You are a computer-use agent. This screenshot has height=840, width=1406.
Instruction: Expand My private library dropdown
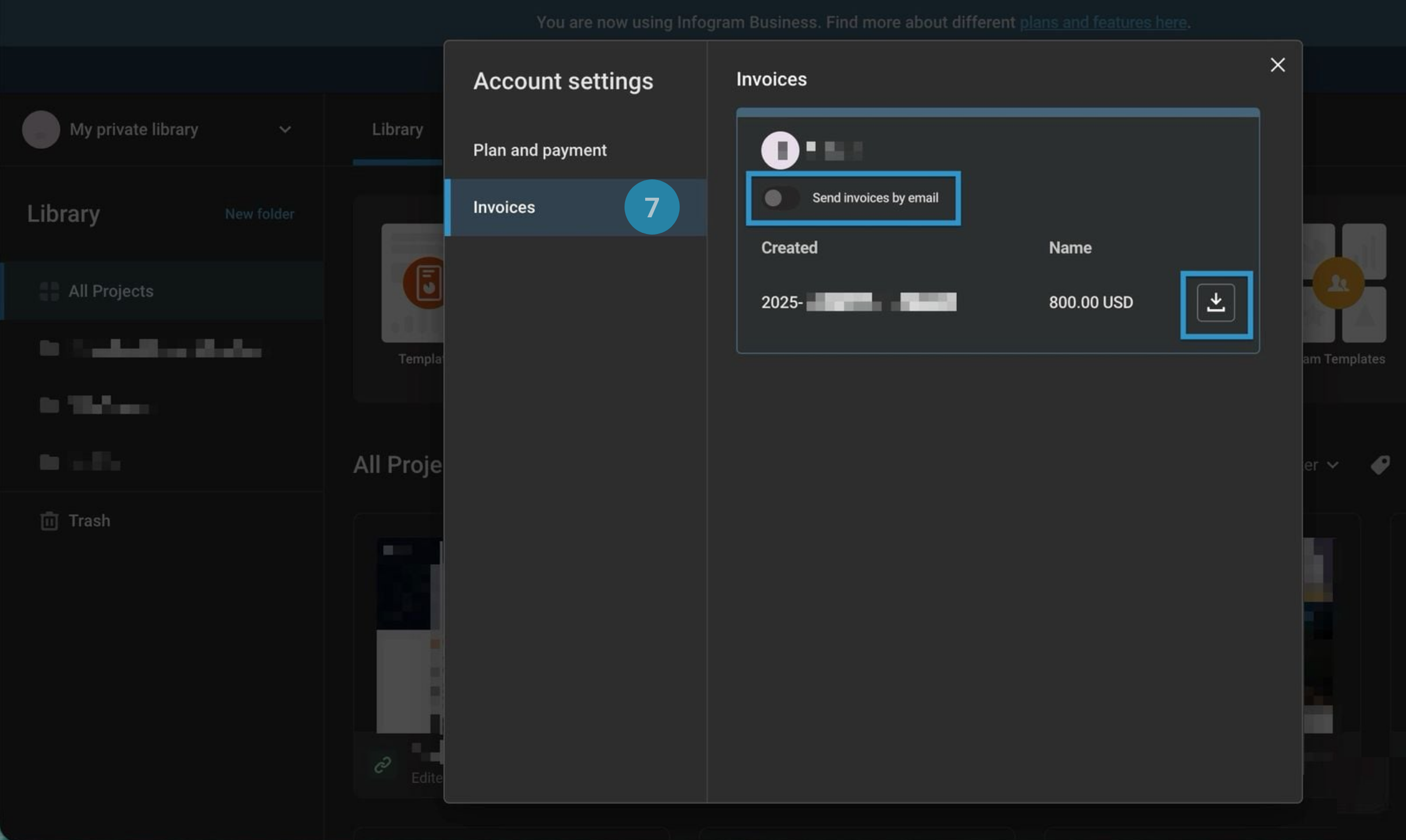click(x=285, y=130)
